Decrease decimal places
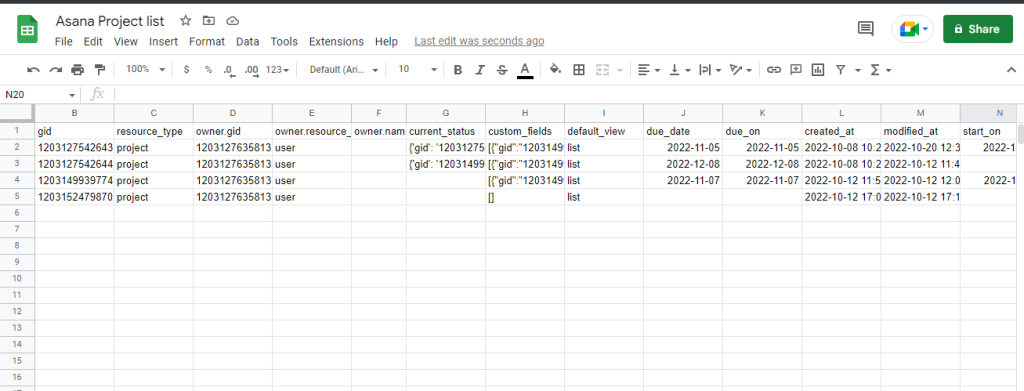 pos(229,70)
